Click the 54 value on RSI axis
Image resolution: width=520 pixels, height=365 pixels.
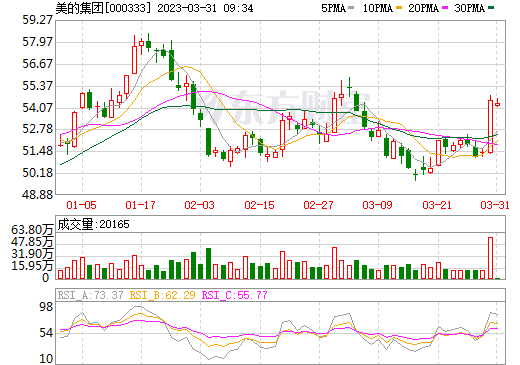46,333
